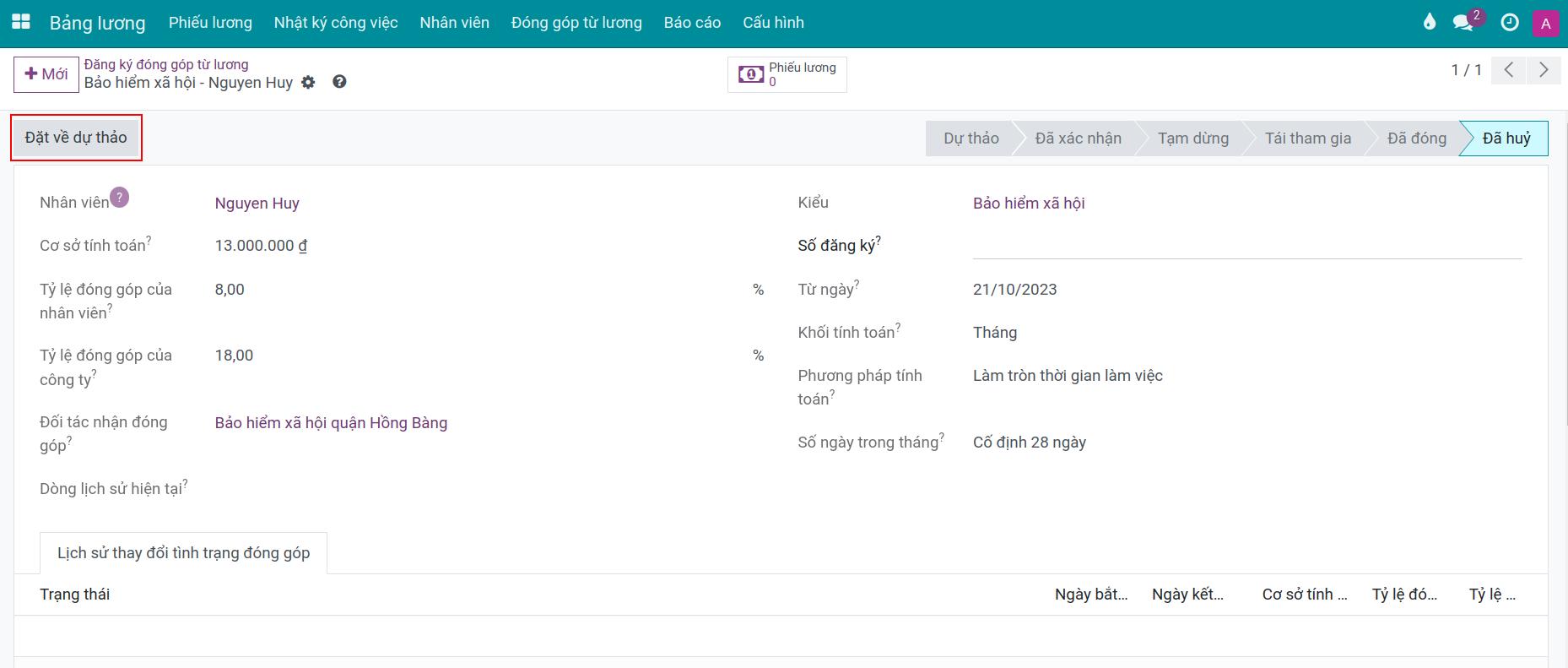Open the Nhân viên top menu
The height and width of the screenshot is (668, 1568).
454,23
